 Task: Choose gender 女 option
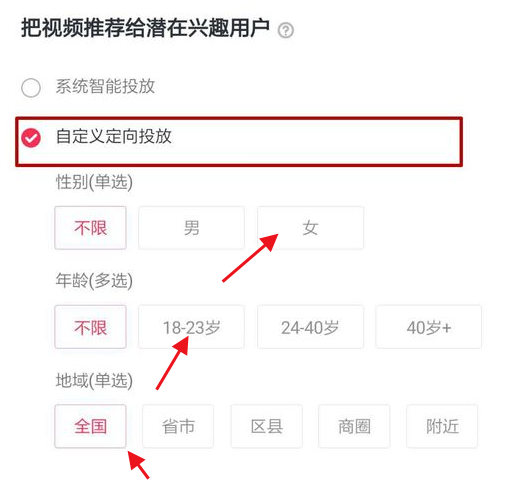pos(310,228)
